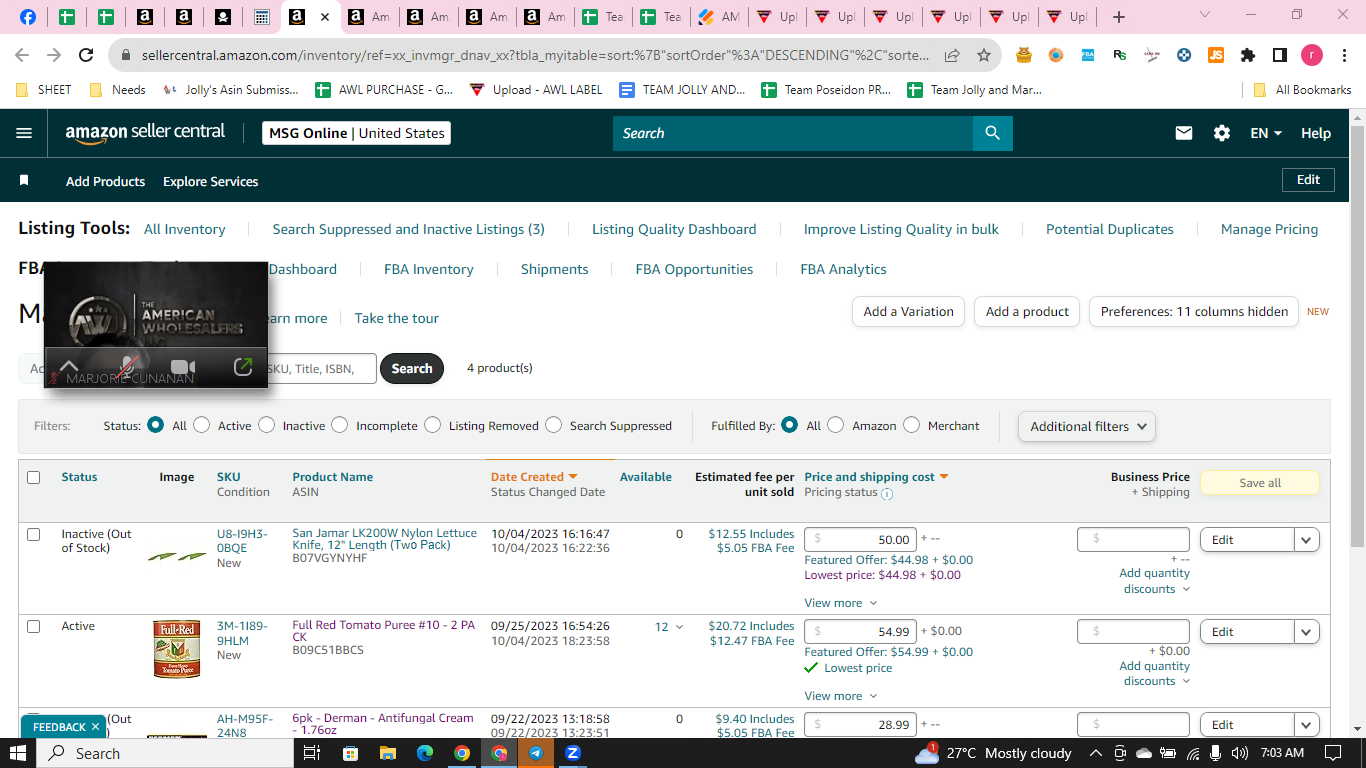The width and height of the screenshot is (1366, 768).
Task: Click the pricing status info icon
Action: click(887, 493)
